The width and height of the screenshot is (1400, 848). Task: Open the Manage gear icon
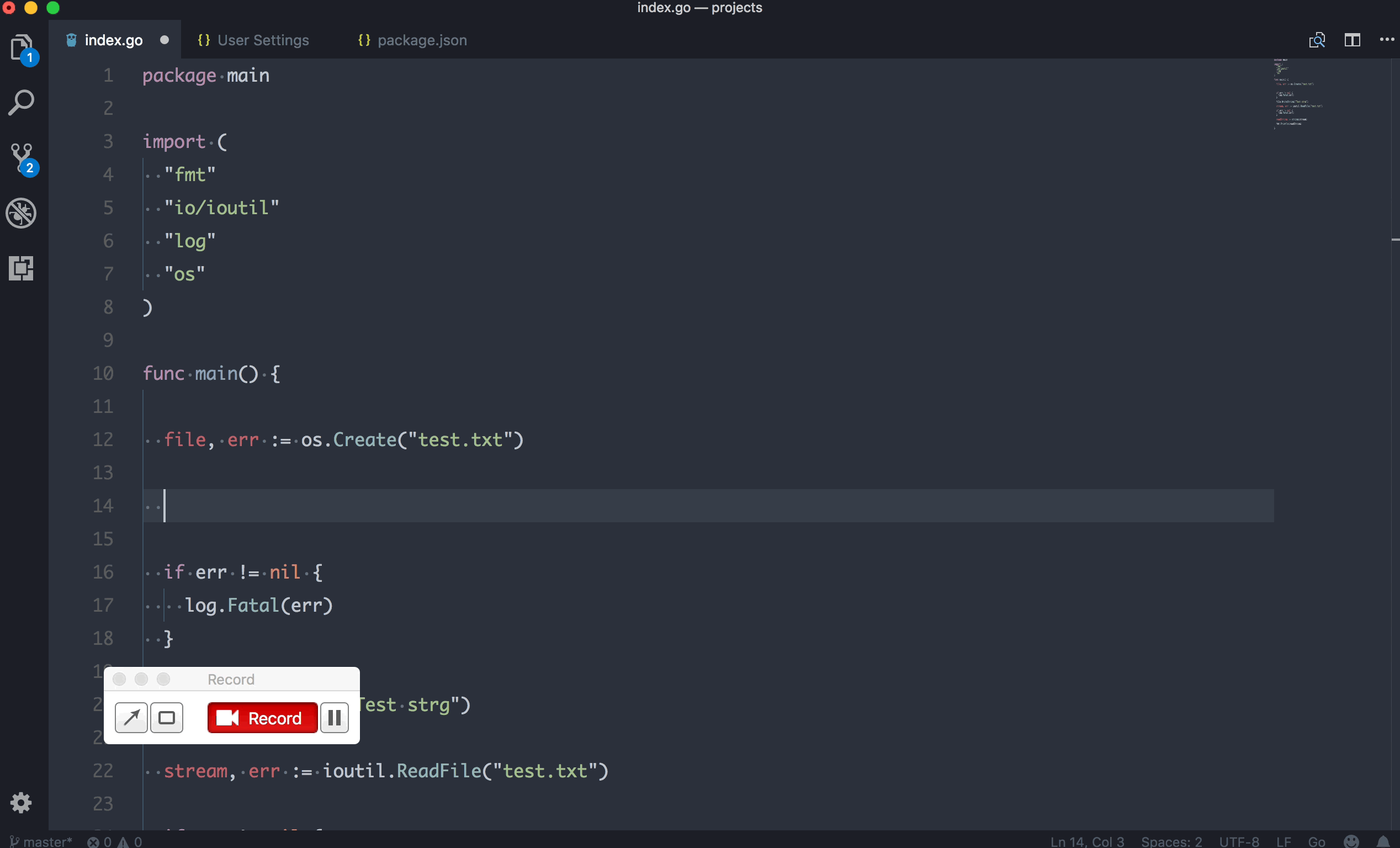pyautogui.click(x=22, y=803)
